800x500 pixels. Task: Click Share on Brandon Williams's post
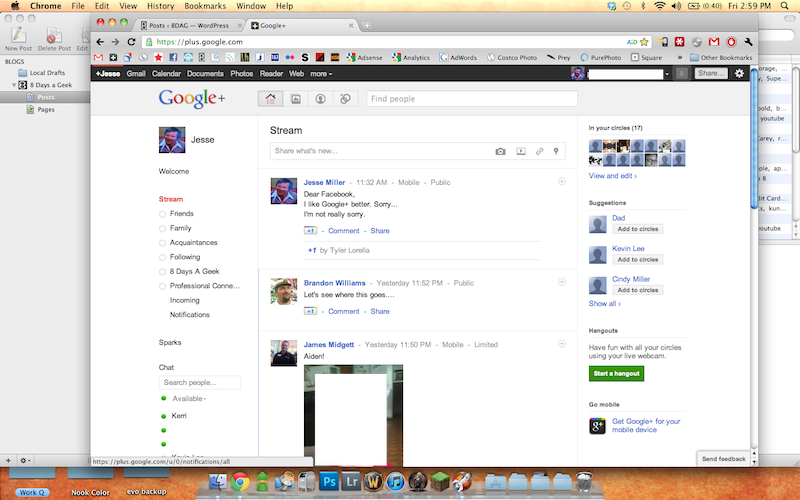click(x=380, y=311)
